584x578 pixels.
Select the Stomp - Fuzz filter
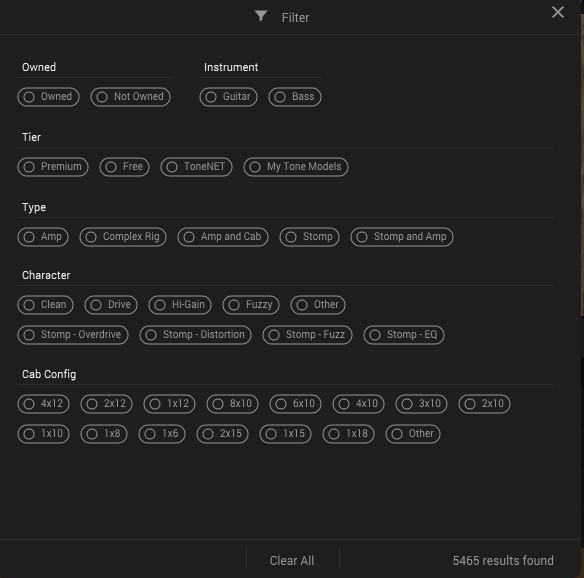pos(307,335)
